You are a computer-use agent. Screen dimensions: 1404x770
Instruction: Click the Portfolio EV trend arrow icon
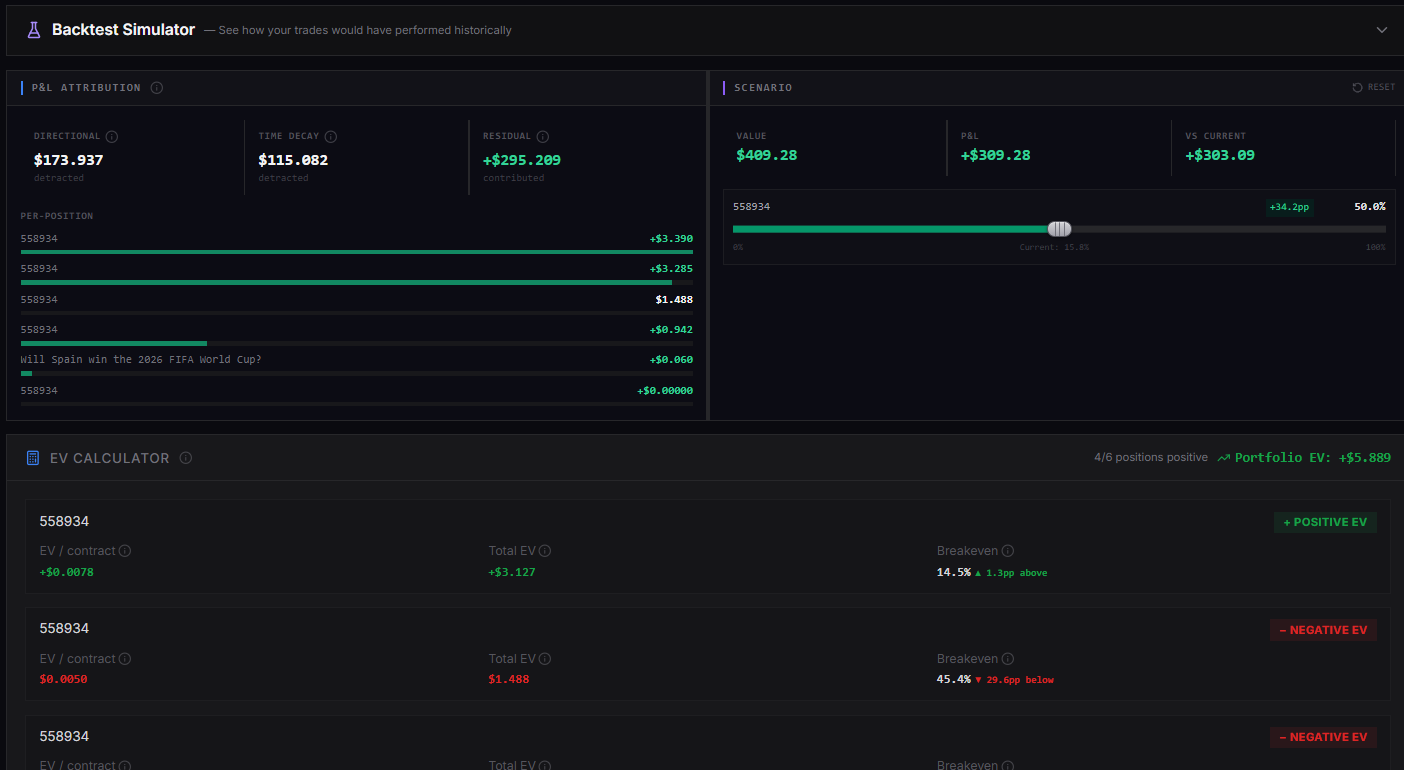click(x=1224, y=458)
